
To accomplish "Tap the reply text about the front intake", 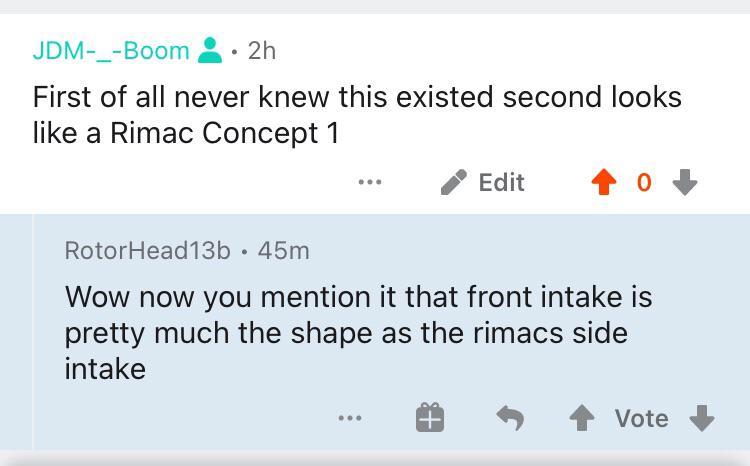I will tap(357, 332).
